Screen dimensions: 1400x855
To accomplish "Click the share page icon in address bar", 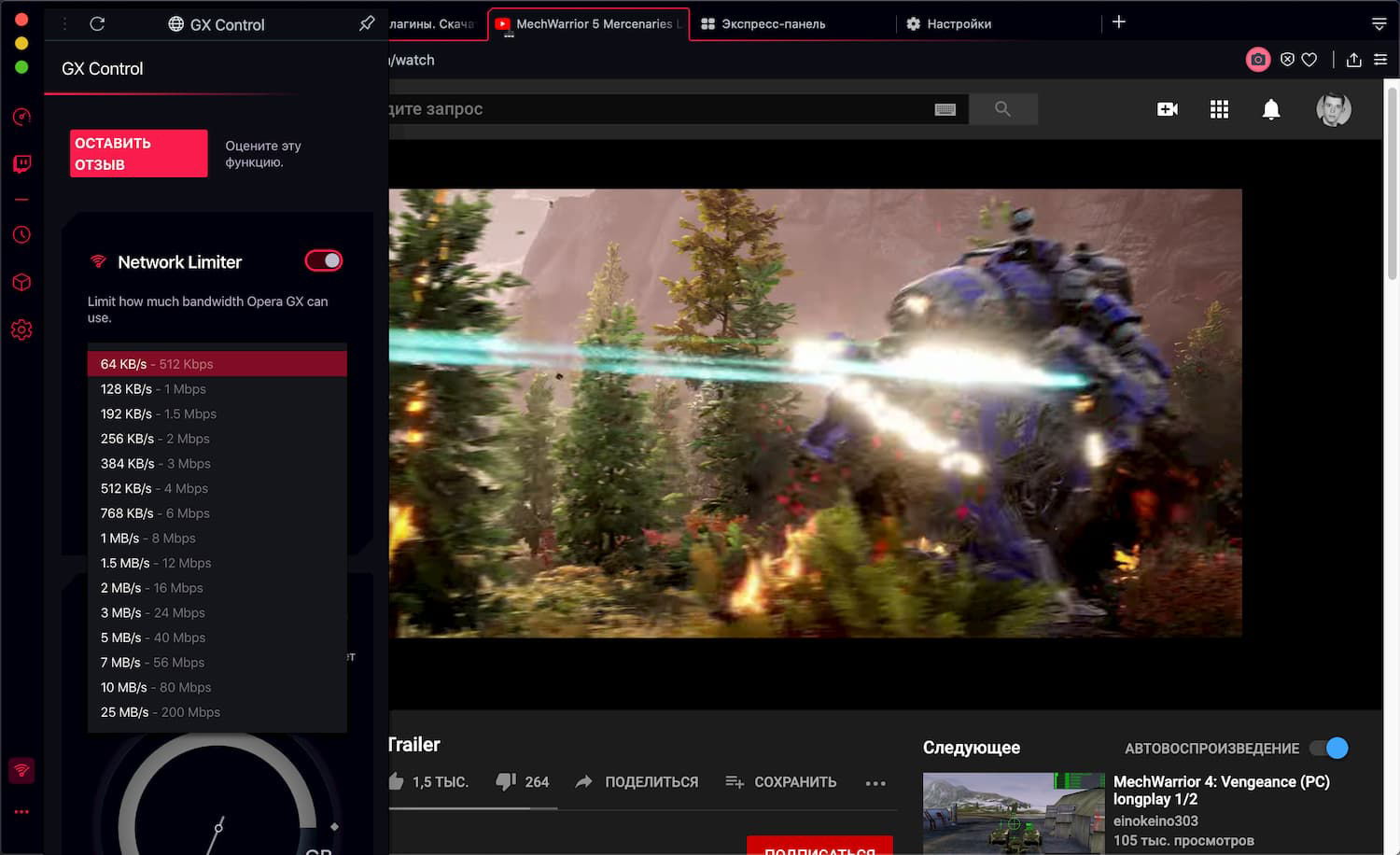I will 1354,60.
